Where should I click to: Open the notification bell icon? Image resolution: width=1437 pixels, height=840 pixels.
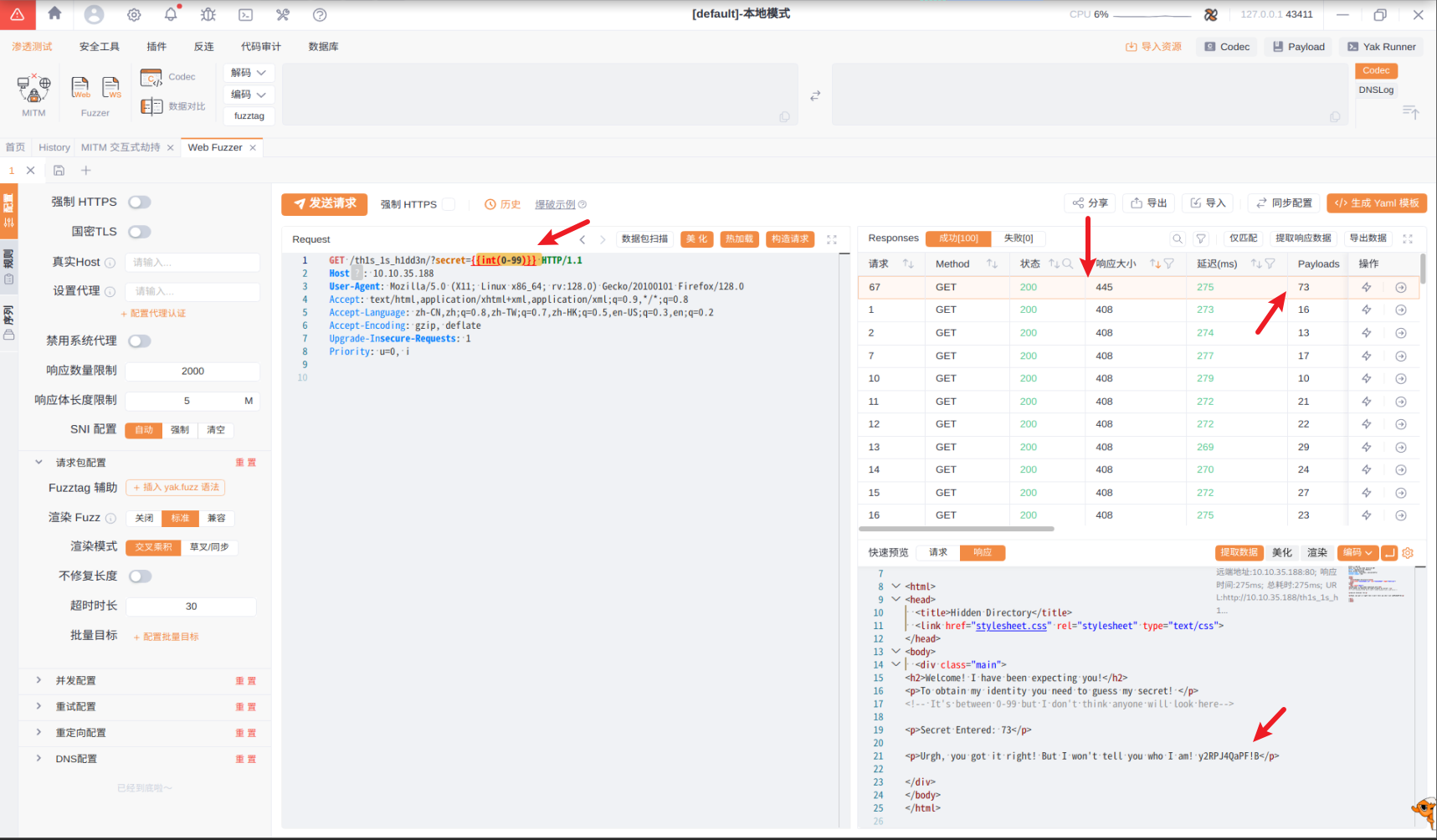171,14
